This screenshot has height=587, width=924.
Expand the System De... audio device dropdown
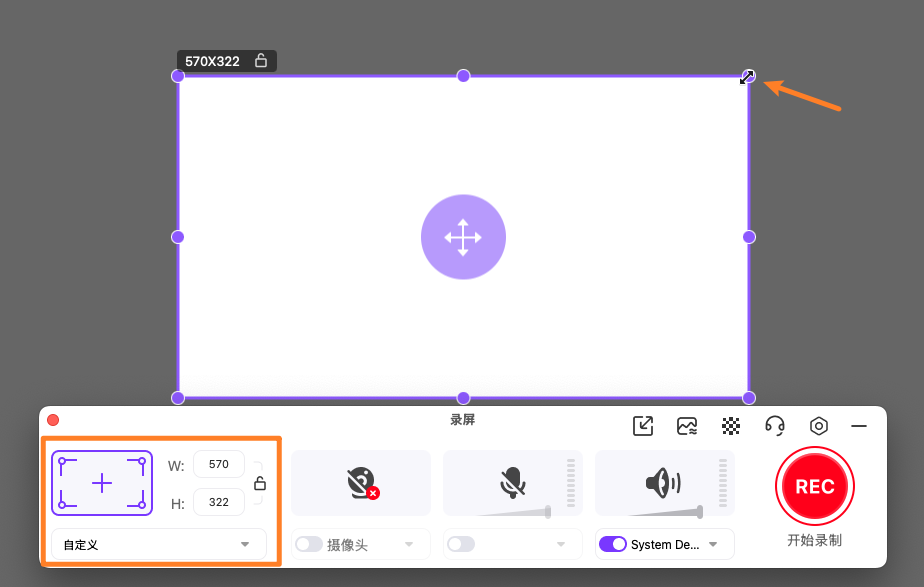[x=713, y=544]
